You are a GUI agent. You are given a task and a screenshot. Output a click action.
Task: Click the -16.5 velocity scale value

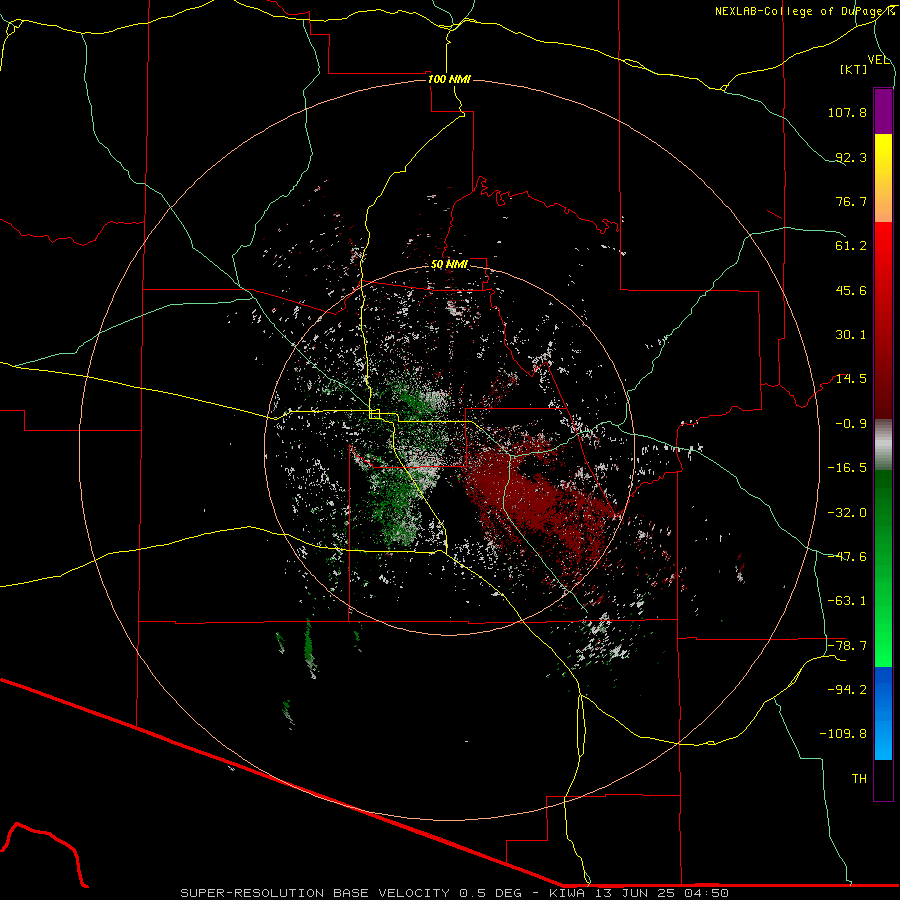(x=847, y=468)
